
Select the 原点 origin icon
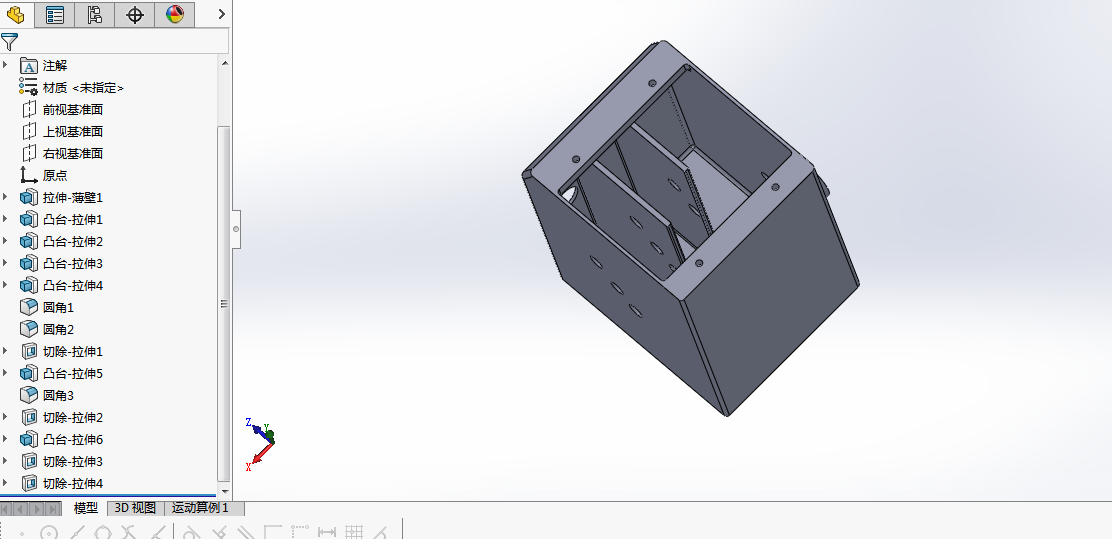28,175
